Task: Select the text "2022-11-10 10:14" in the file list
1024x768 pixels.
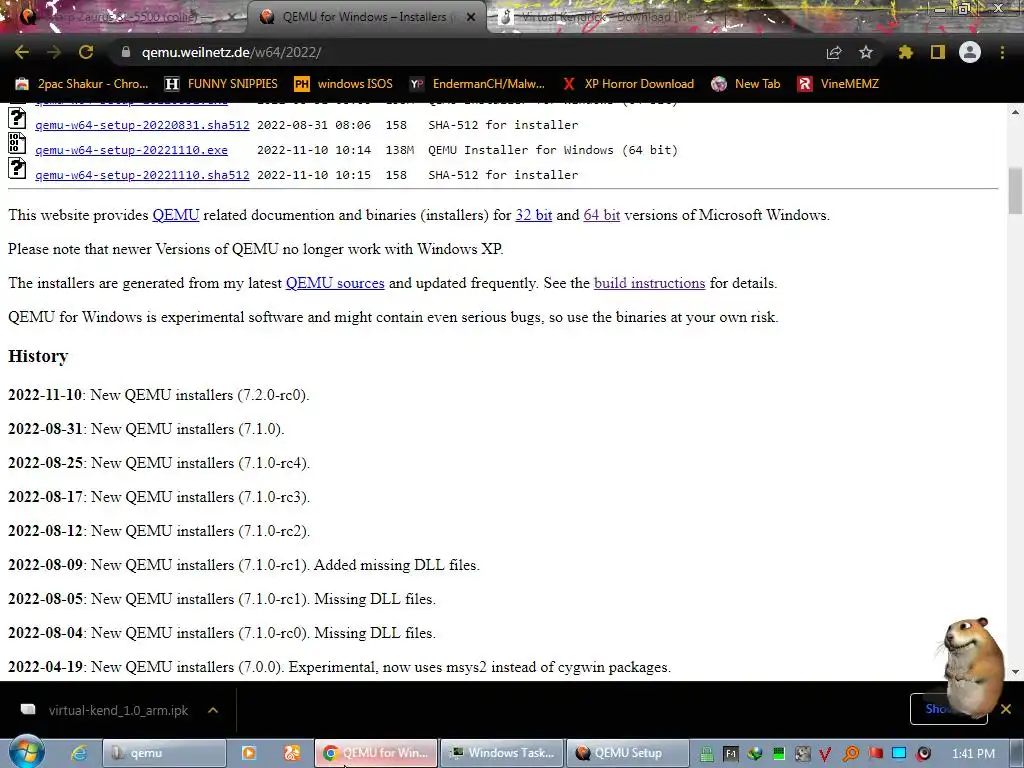Action: pyautogui.click(x=313, y=150)
